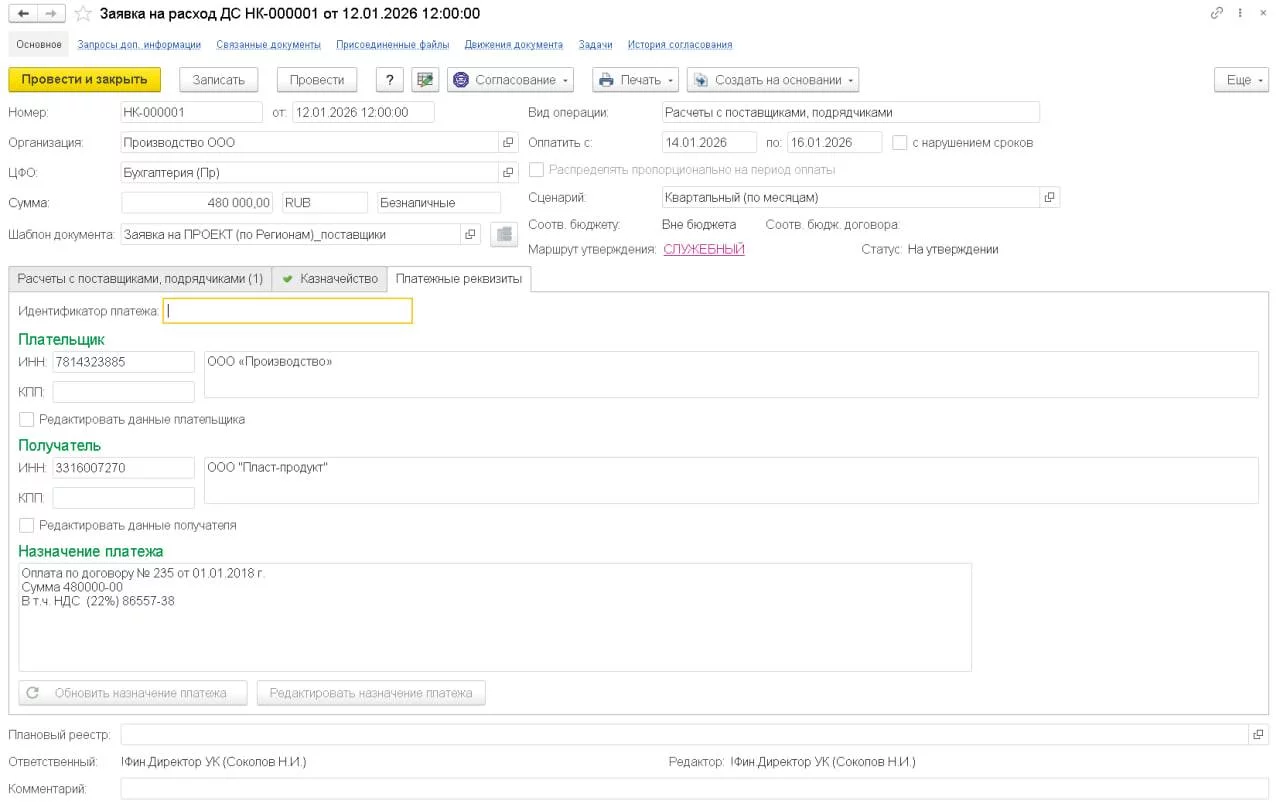Image resolution: width=1280 pixels, height=804 pixels.
Task: Go back with the left arrow button
Action: 23,14
